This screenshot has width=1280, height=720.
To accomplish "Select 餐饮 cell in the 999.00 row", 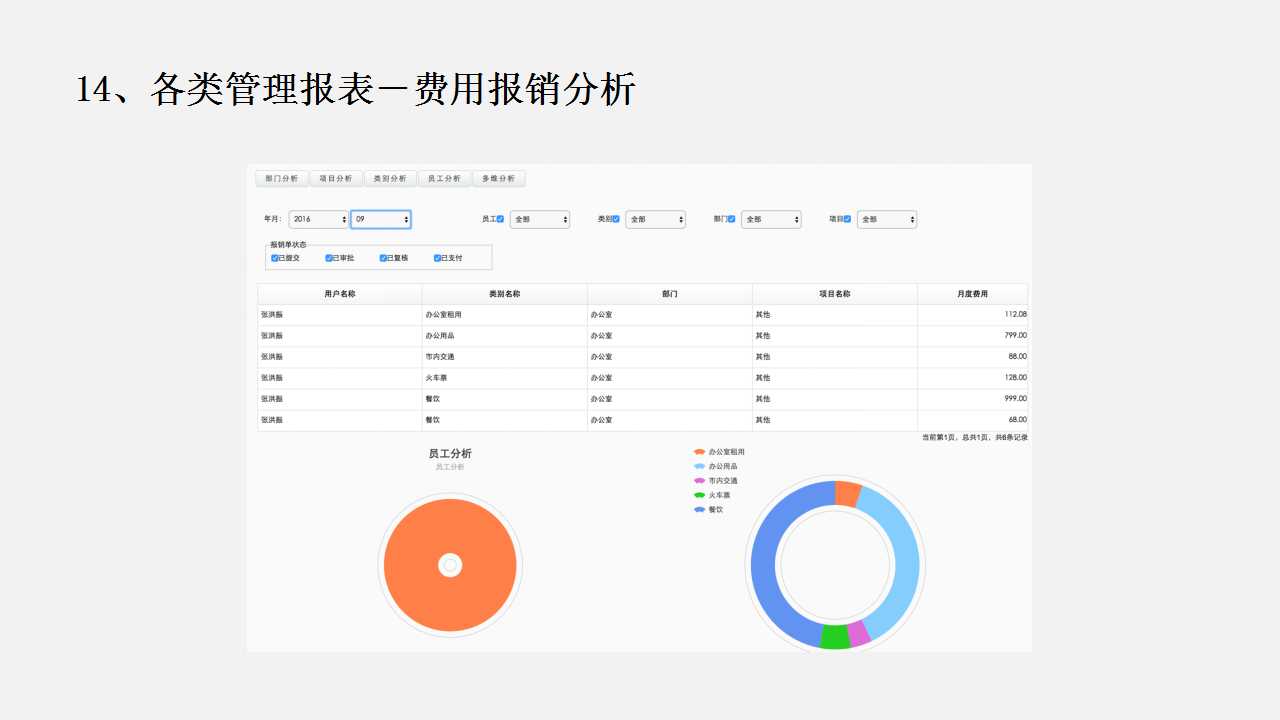I will pyautogui.click(x=505, y=399).
